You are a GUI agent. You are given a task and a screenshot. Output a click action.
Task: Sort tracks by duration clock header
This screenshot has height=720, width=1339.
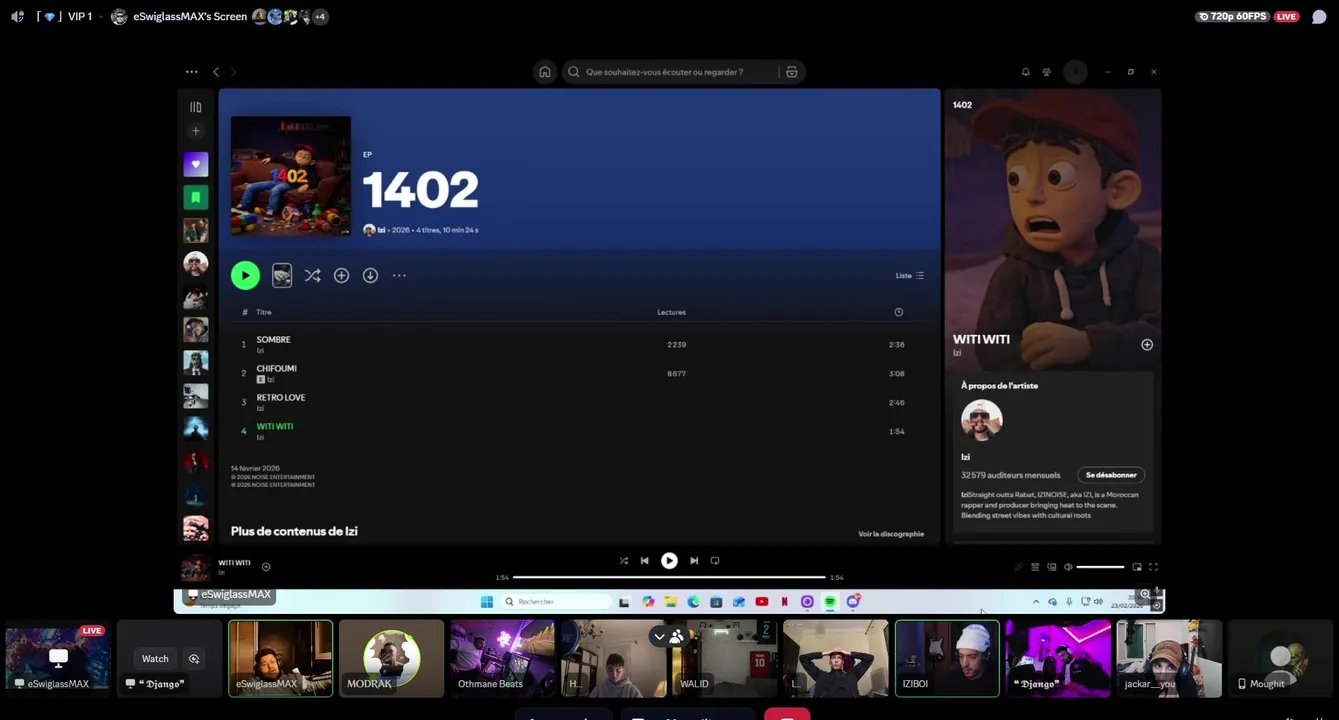click(x=898, y=312)
